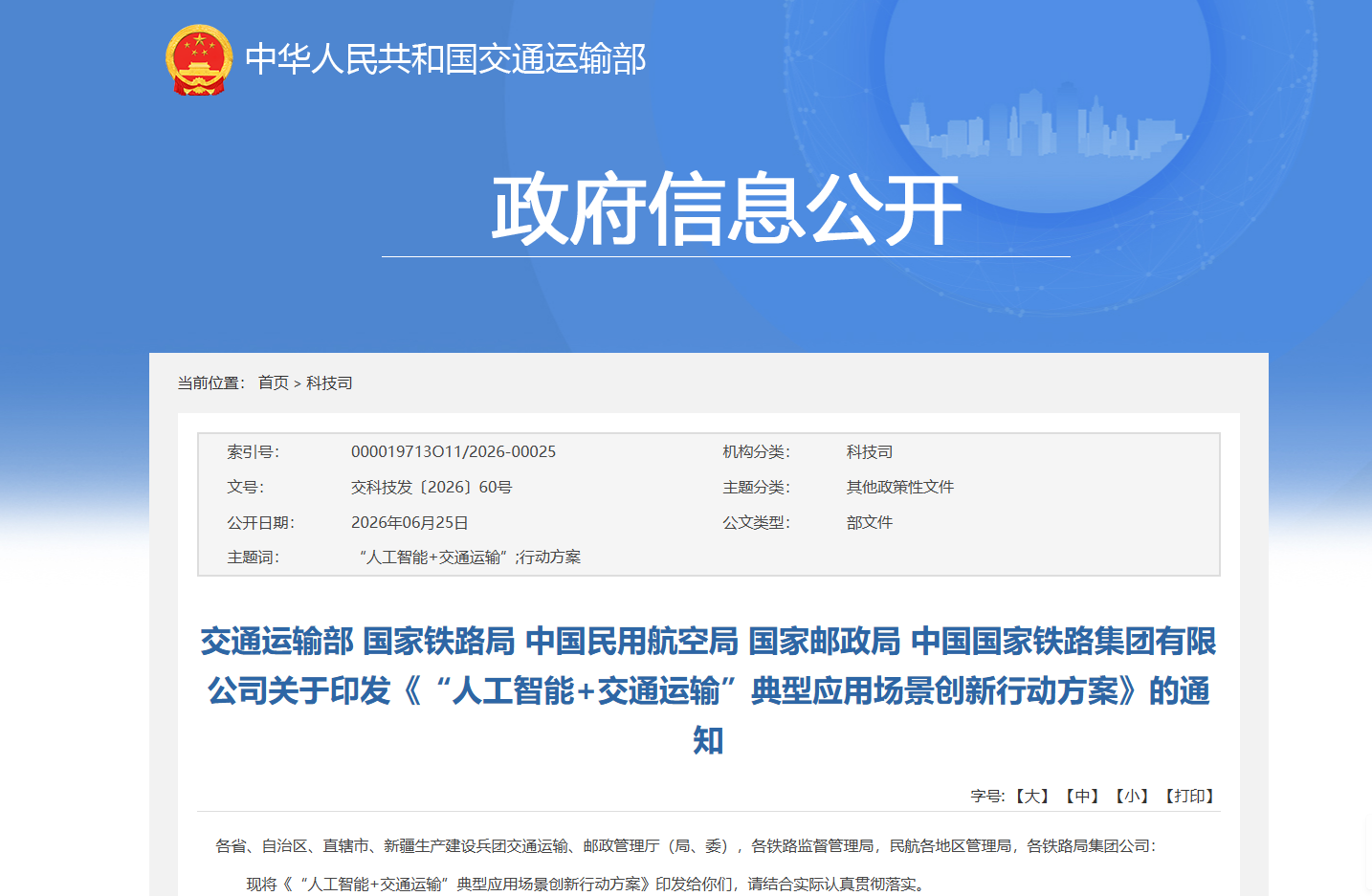
Task: Click the 政府信息公开 banner heading
Action: [726, 208]
